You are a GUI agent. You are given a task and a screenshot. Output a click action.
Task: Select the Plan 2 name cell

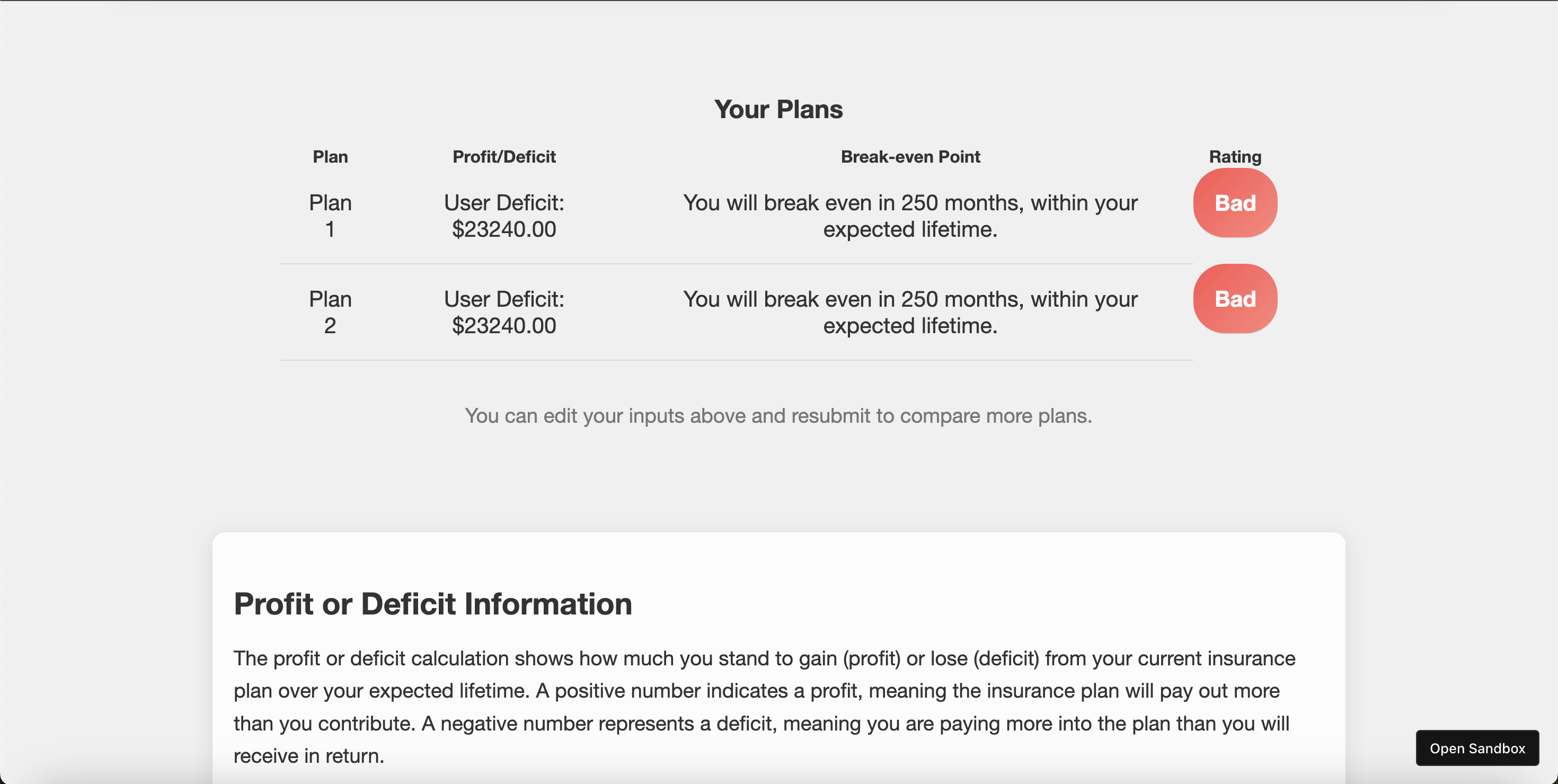coord(330,313)
